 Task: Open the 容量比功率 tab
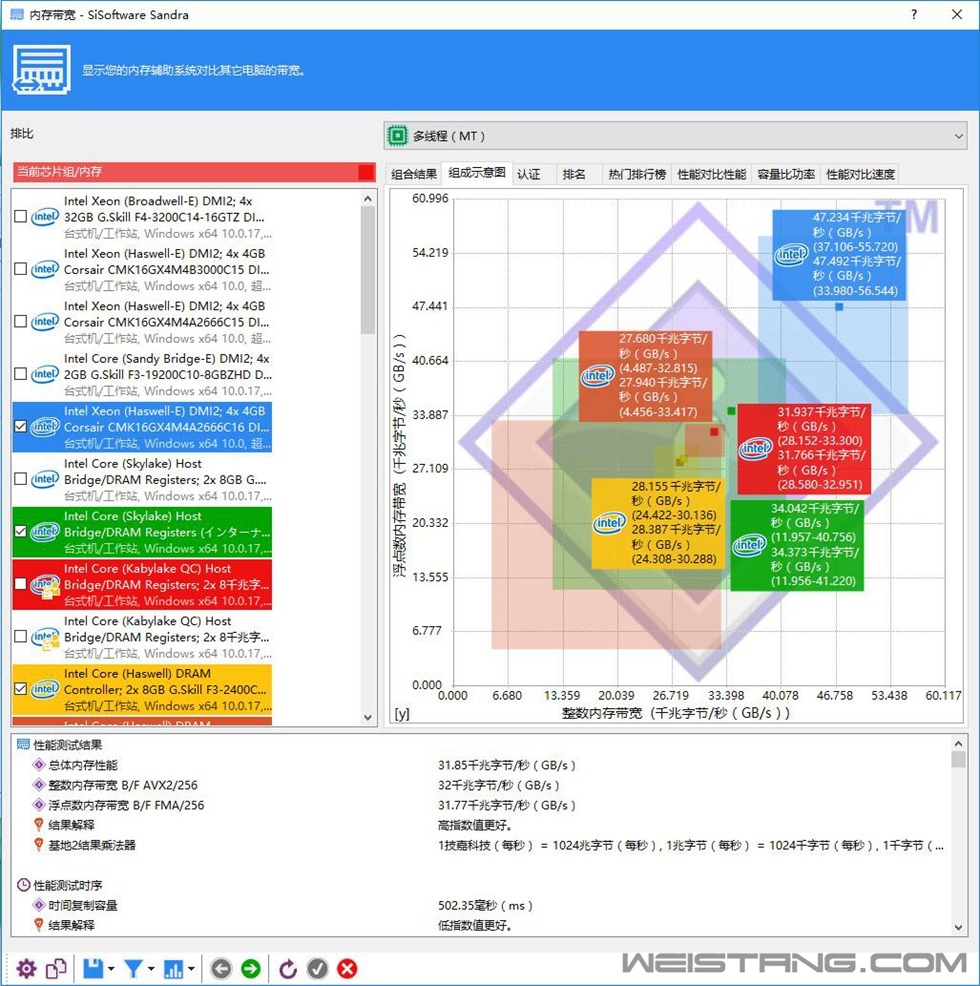point(786,174)
